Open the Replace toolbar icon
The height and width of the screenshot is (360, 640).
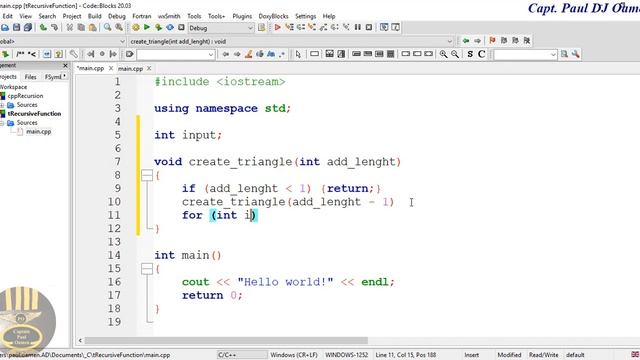[119, 27]
